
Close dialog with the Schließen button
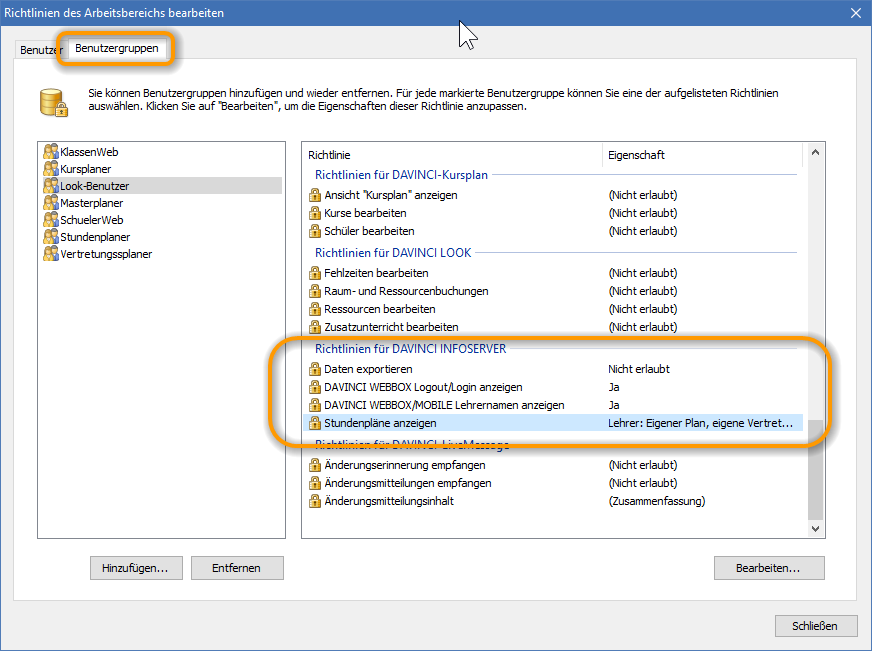[816, 626]
